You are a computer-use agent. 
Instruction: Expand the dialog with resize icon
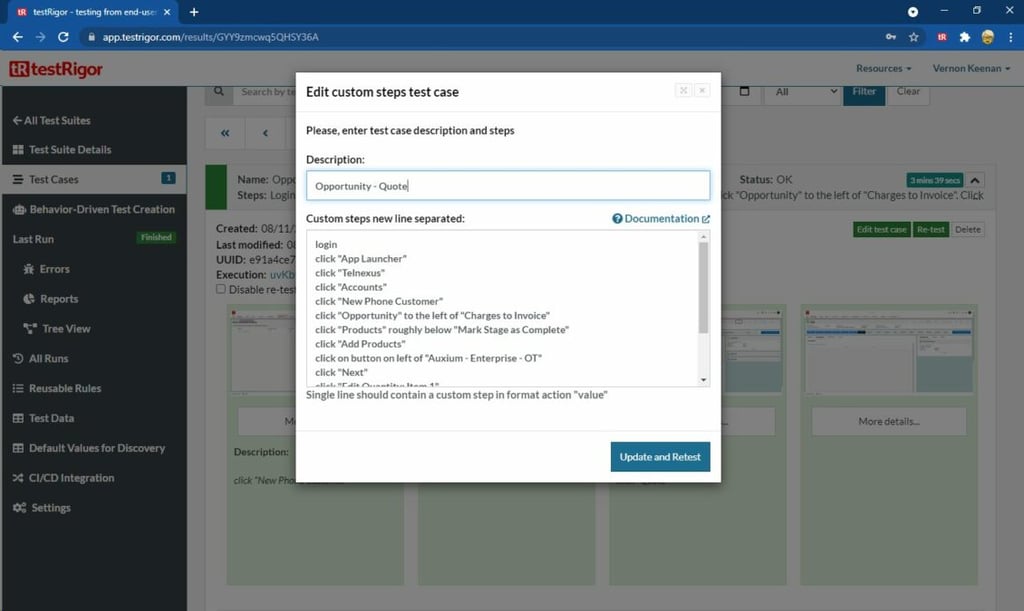[x=683, y=90]
